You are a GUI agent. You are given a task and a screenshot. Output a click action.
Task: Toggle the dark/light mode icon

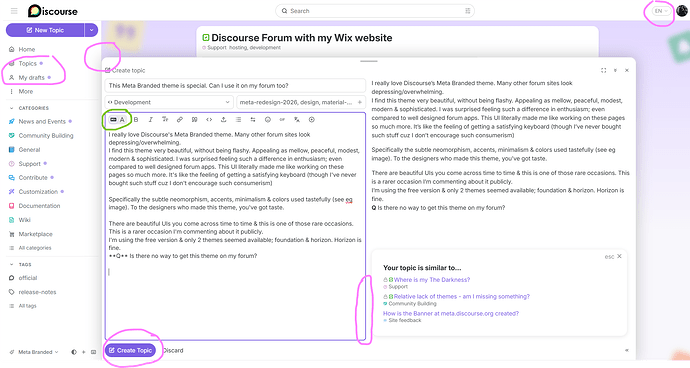coord(74,352)
